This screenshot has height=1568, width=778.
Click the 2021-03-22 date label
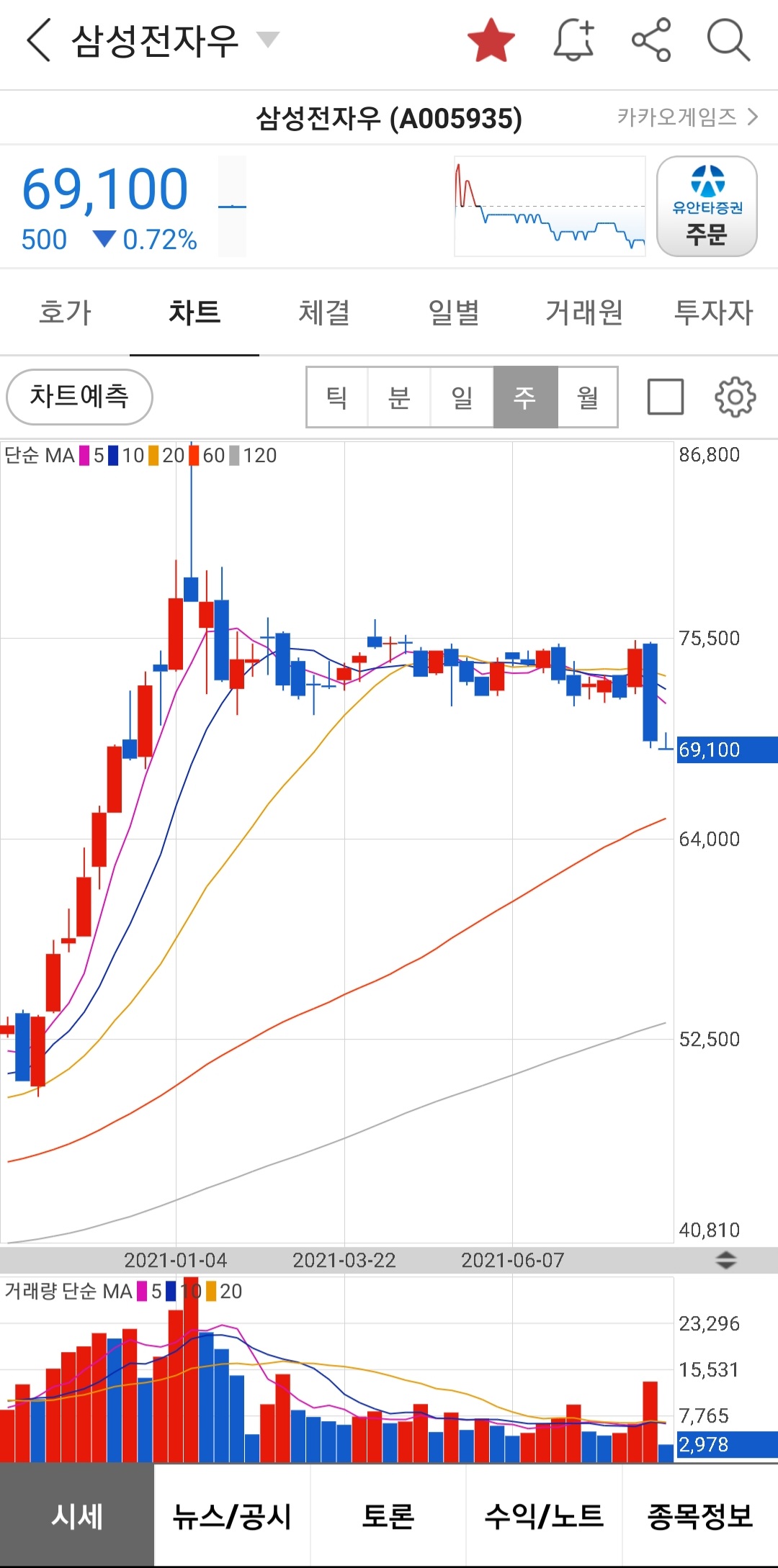tap(344, 1260)
